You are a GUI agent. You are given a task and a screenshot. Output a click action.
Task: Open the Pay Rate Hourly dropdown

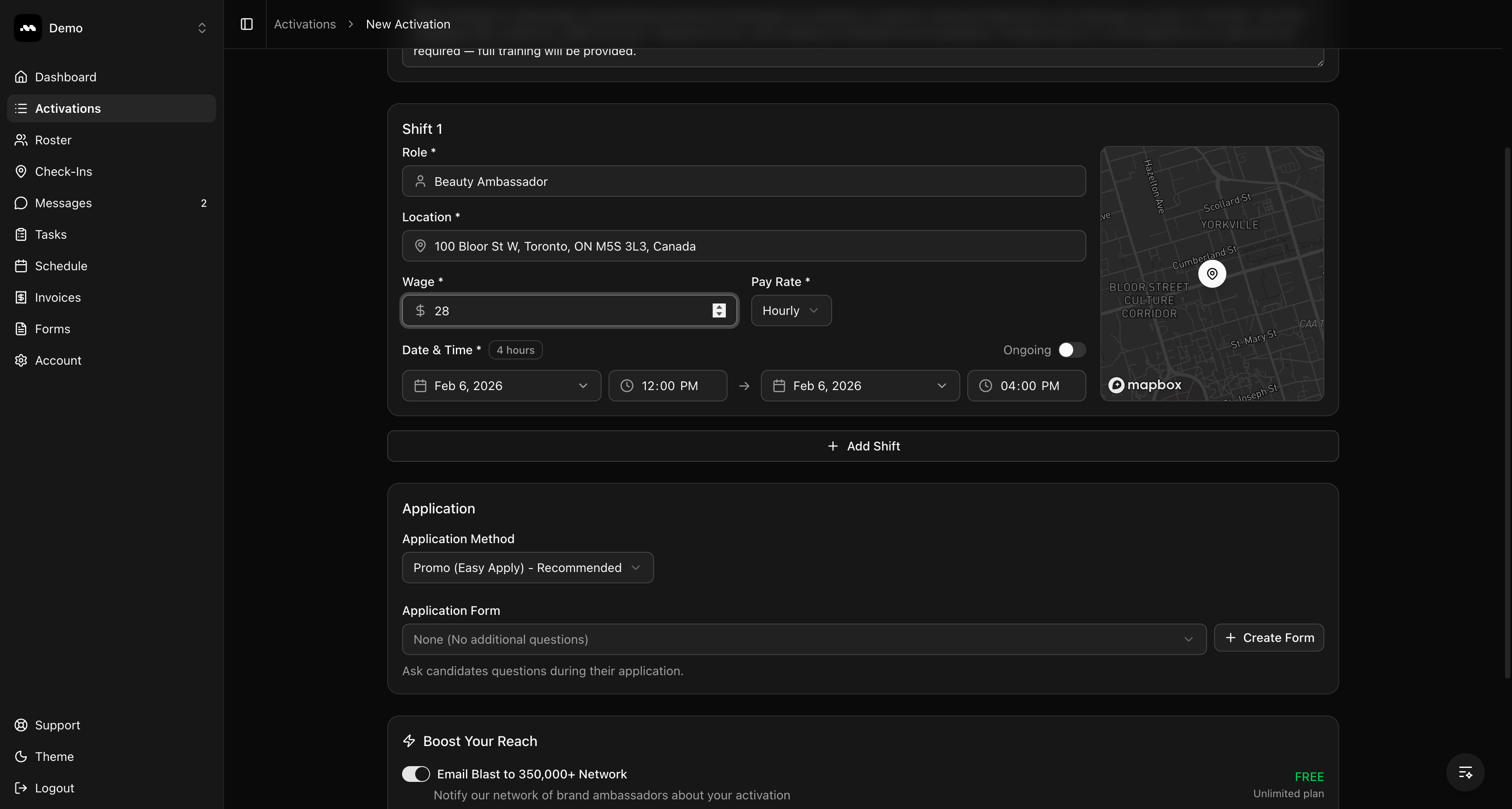tap(791, 310)
